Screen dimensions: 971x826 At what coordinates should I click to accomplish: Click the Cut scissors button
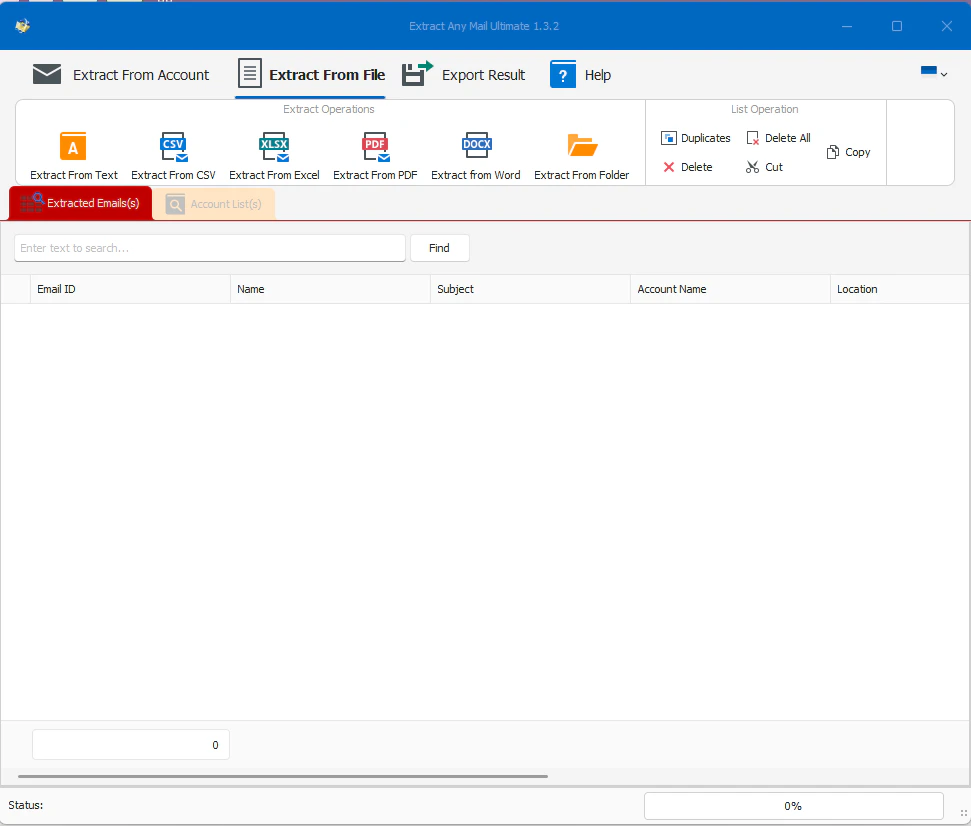764,167
